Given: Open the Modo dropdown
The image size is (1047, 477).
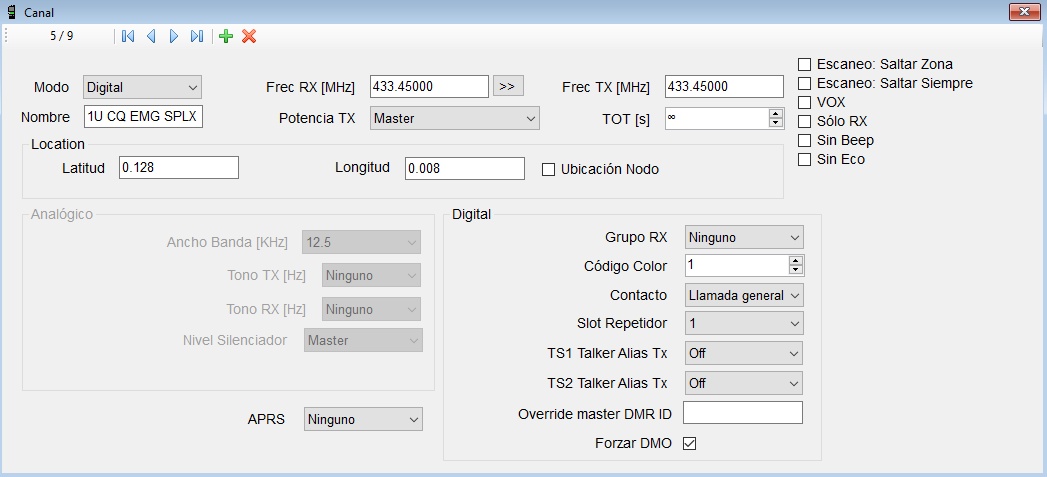Looking at the screenshot, I should 143,87.
